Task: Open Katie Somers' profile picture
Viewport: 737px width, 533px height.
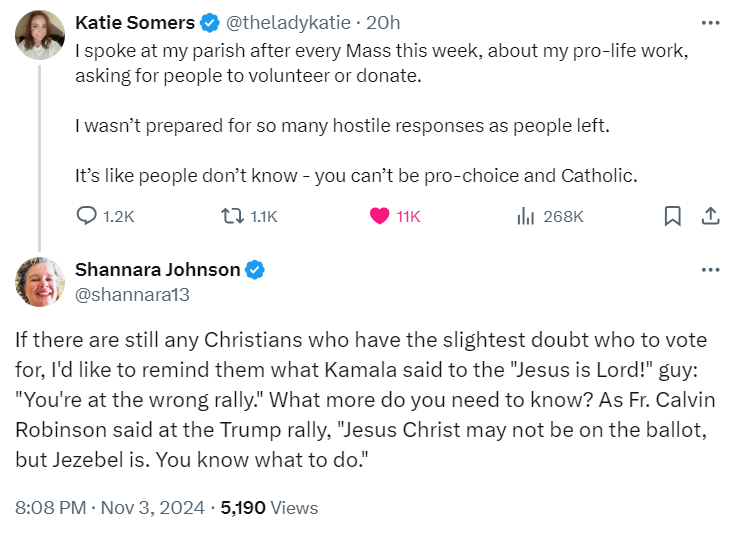Action: tap(40, 35)
